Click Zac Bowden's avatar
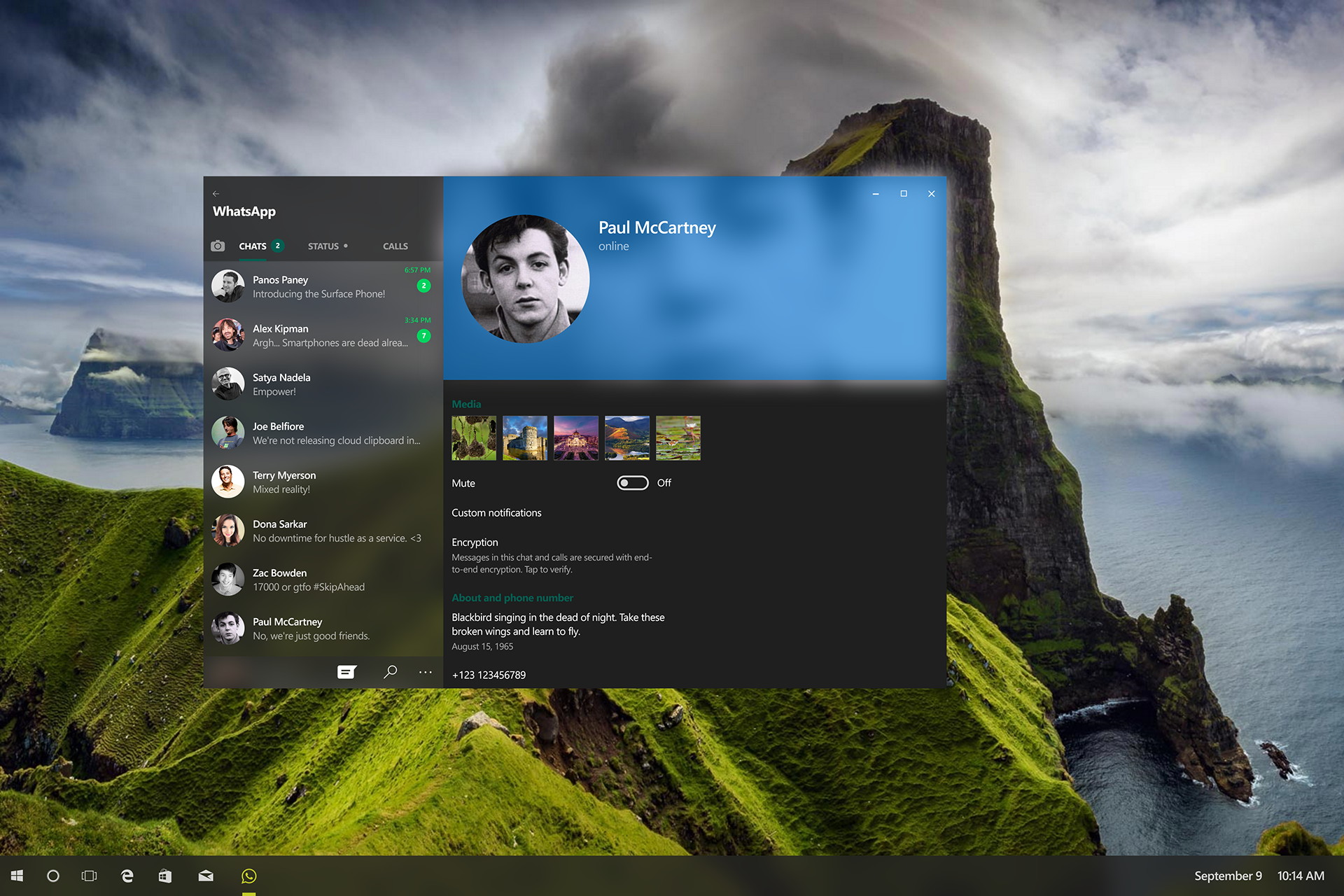Image resolution: width=1344 pixels, height=896 pixels. pos(228,580)
